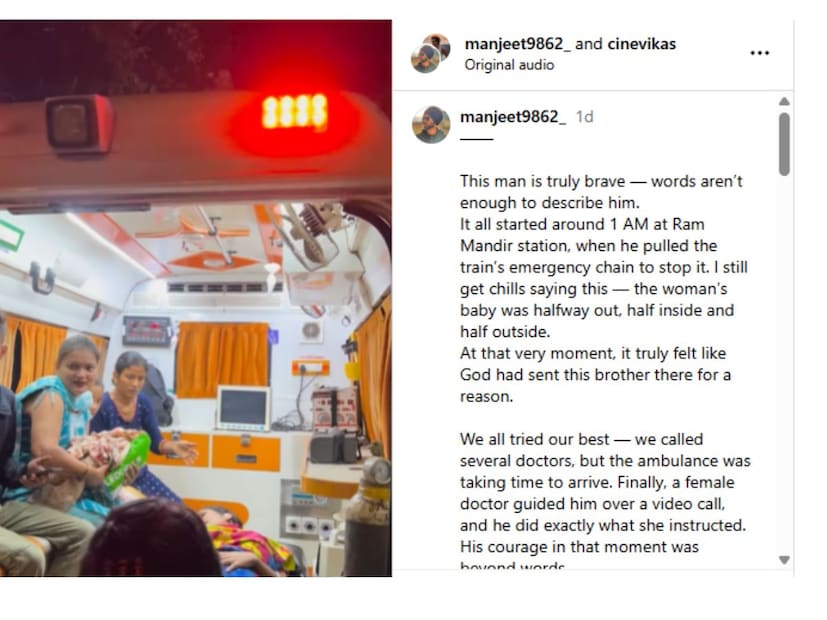Click the empty scrollbar track below the thumb

point(784,364)
